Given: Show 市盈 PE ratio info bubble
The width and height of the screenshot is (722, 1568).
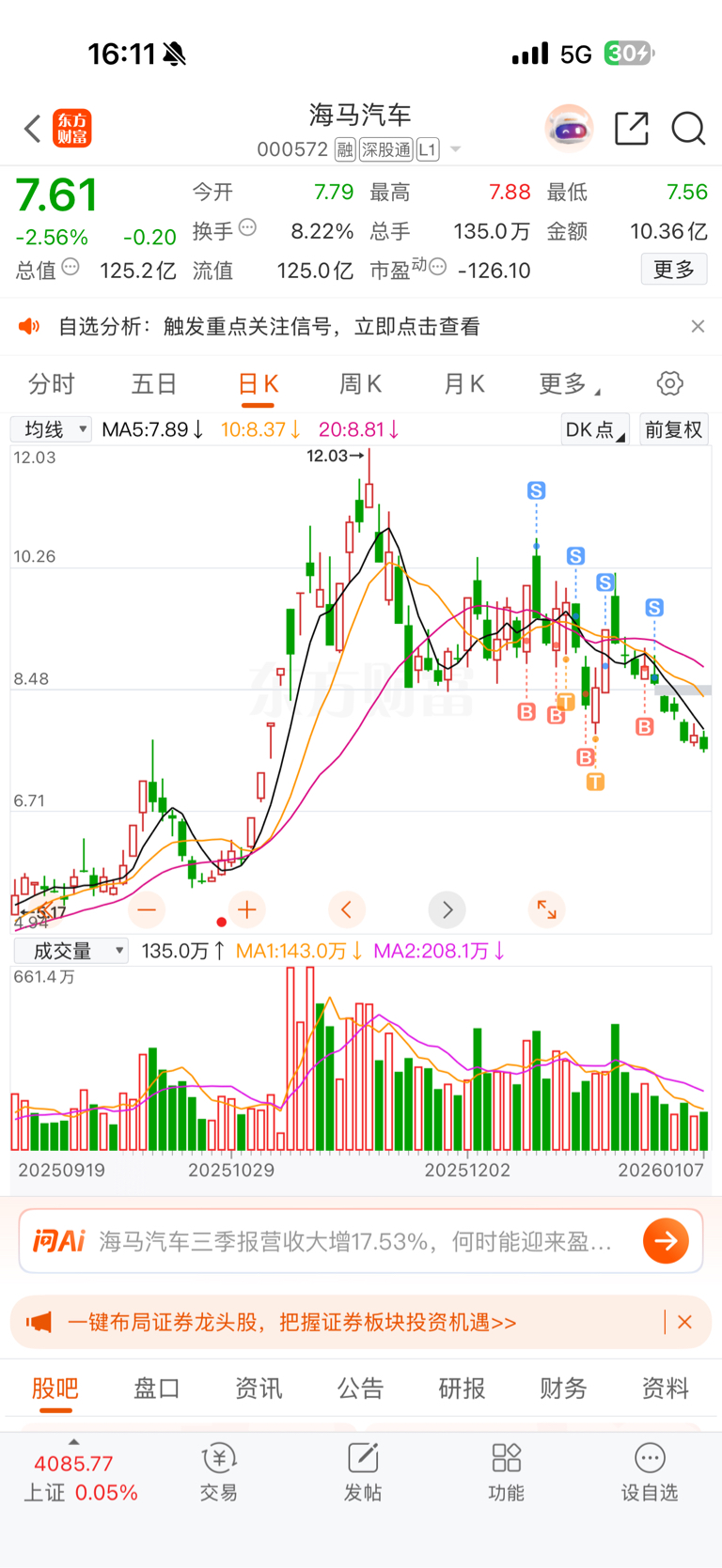Looking at the screenshot, I should [437, 268].
